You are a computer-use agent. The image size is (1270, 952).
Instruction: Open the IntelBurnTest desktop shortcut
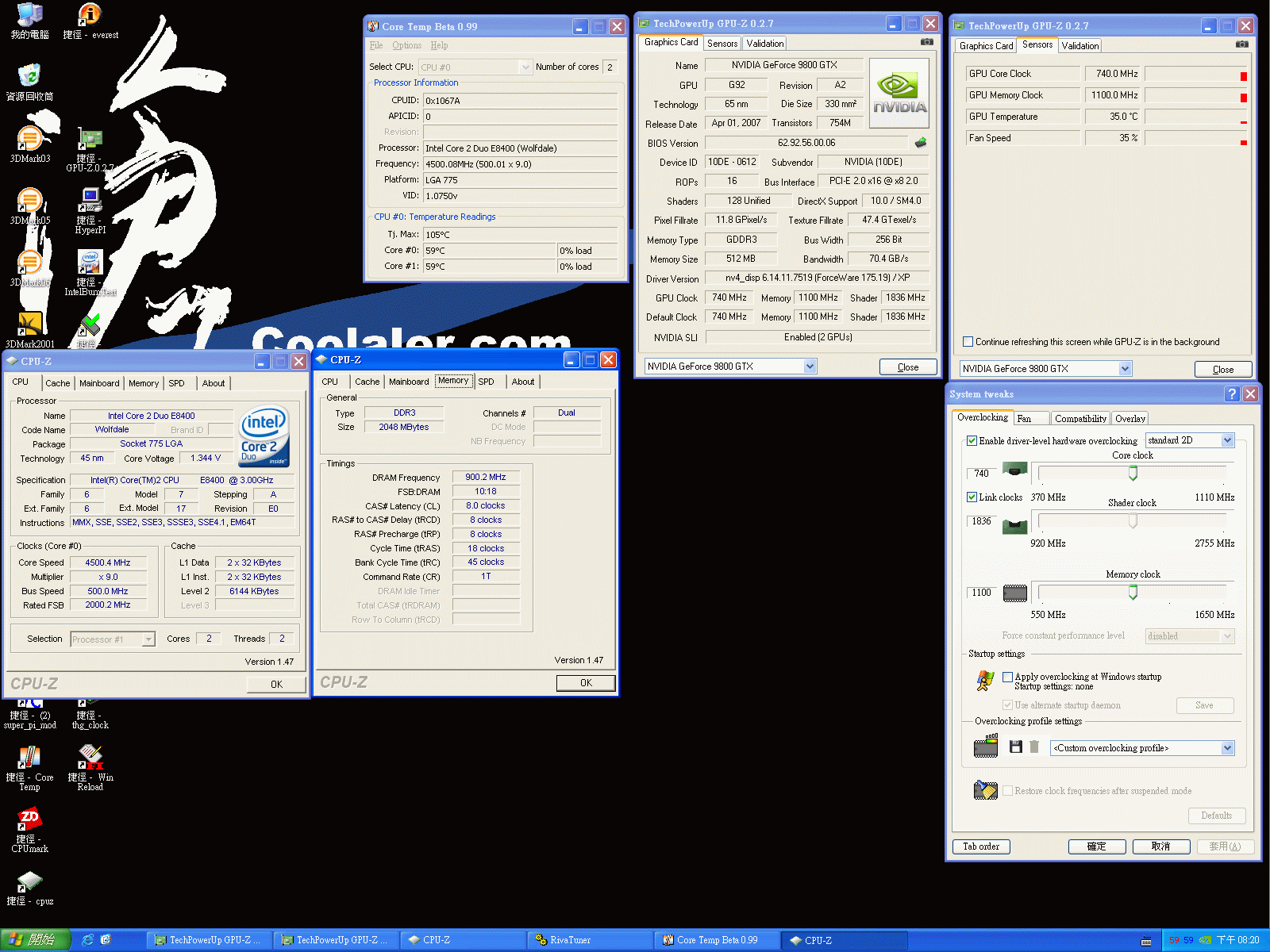tap(90, 273)
